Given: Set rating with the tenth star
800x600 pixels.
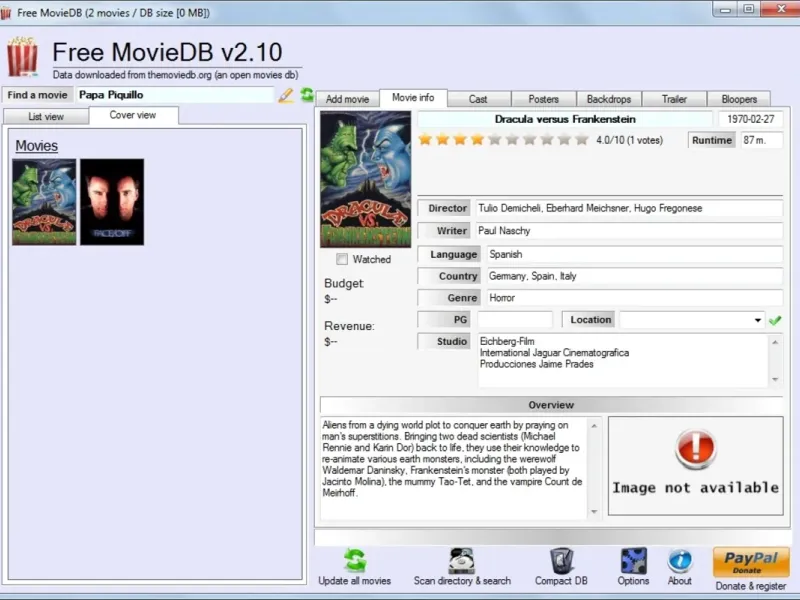Looking at the screenshot, I should (x=582, y=139).
